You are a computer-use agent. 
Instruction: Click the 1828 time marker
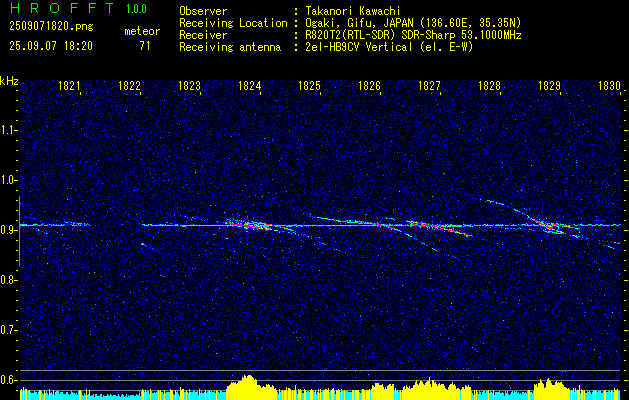pos(489,85)
